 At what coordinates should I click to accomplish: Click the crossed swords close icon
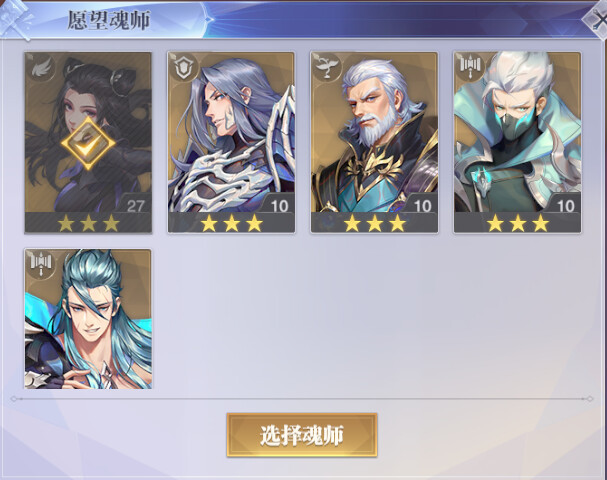(598, 19)
